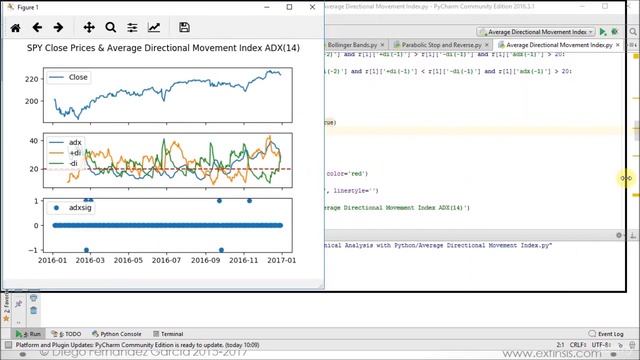Click the Close legend entry in price chart
The image size is (640, 360).
(x=69, y=77)
